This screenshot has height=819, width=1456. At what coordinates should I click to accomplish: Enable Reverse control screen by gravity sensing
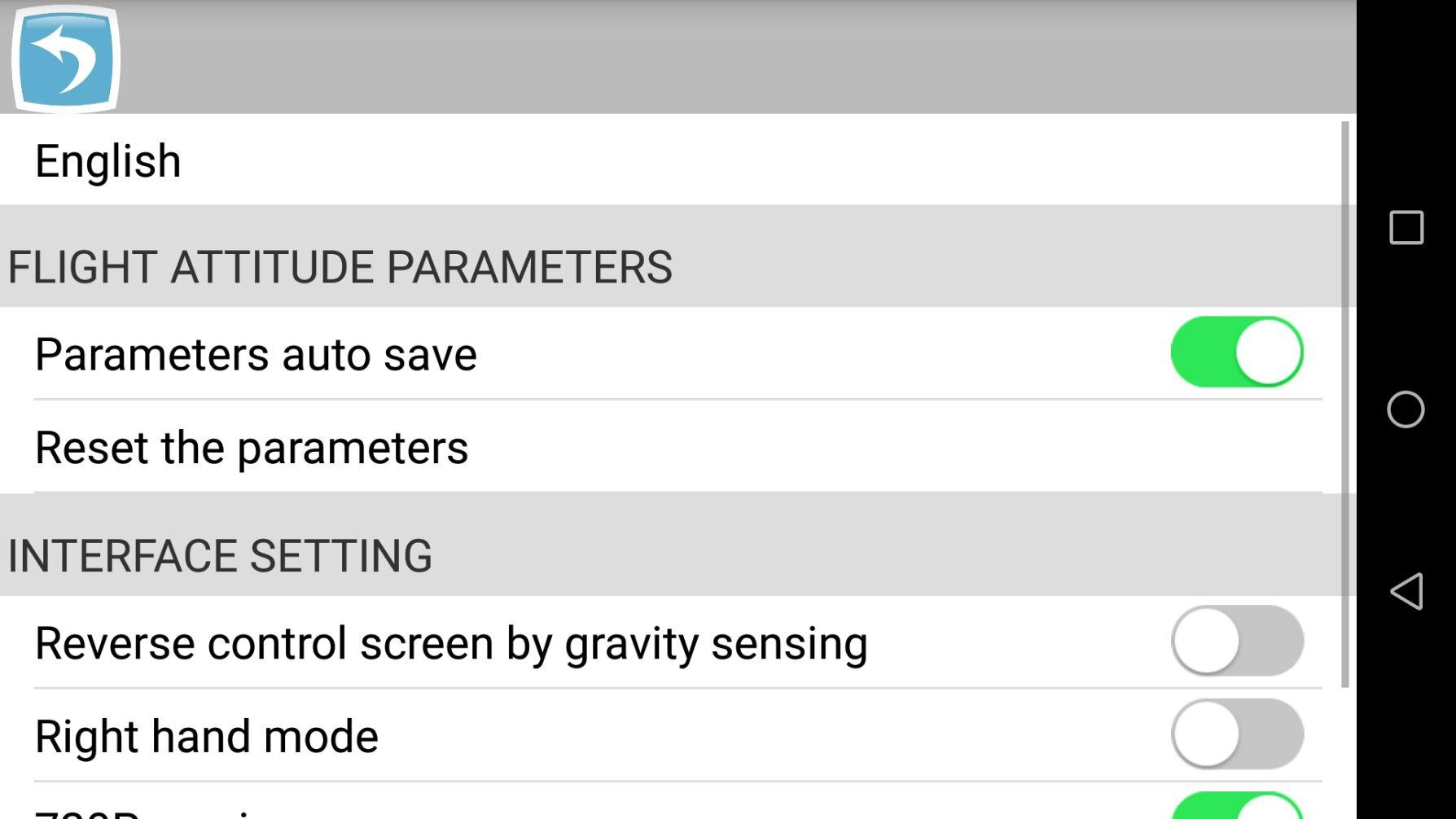click(x=1236, y=642)
